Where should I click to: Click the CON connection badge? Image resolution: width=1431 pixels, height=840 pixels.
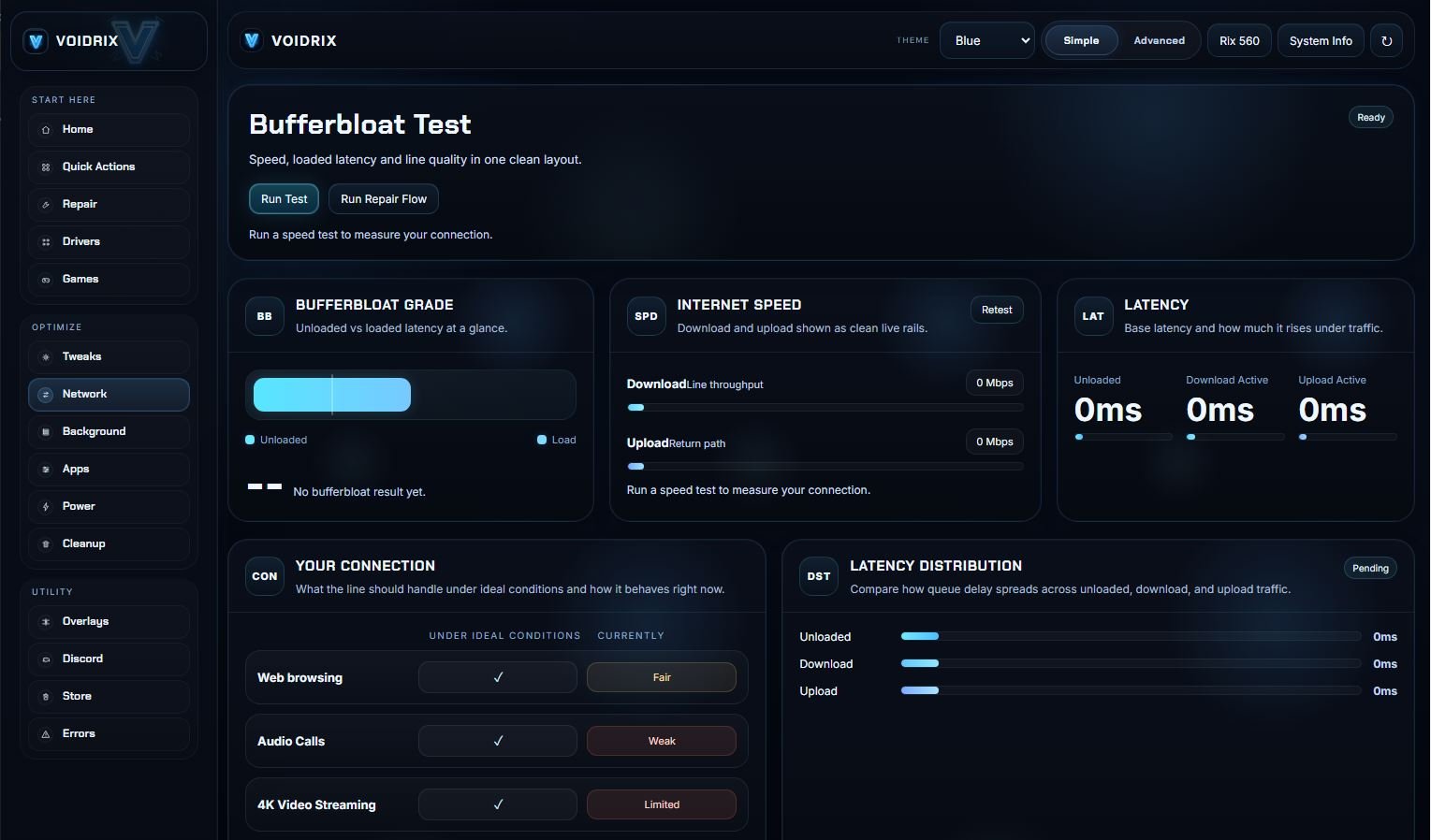pyautogui.click(x=265, y=576)
